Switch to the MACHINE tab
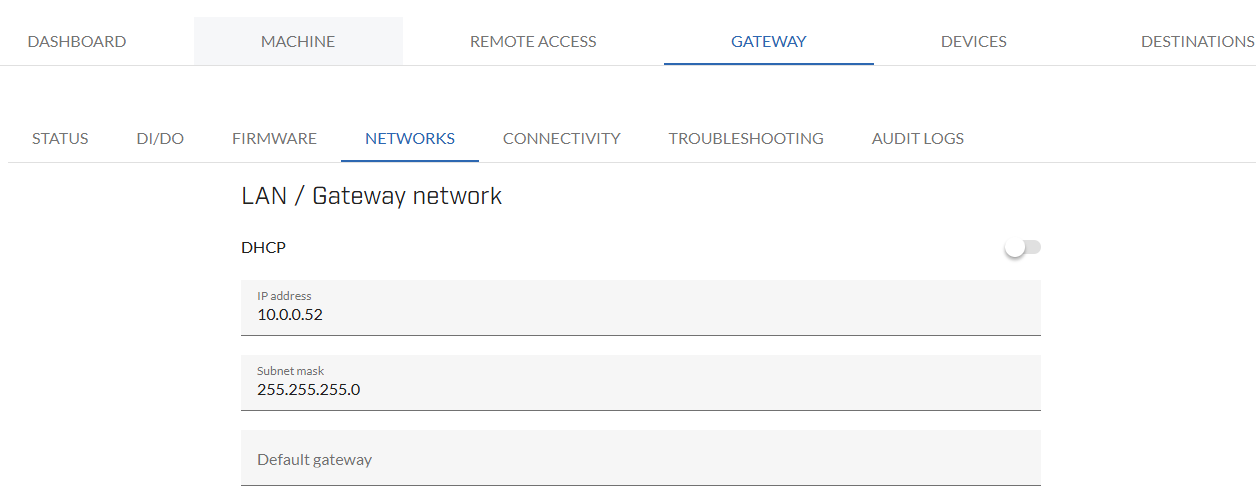1256x500 pixels. pyautogui.click(x=298, y=42)
